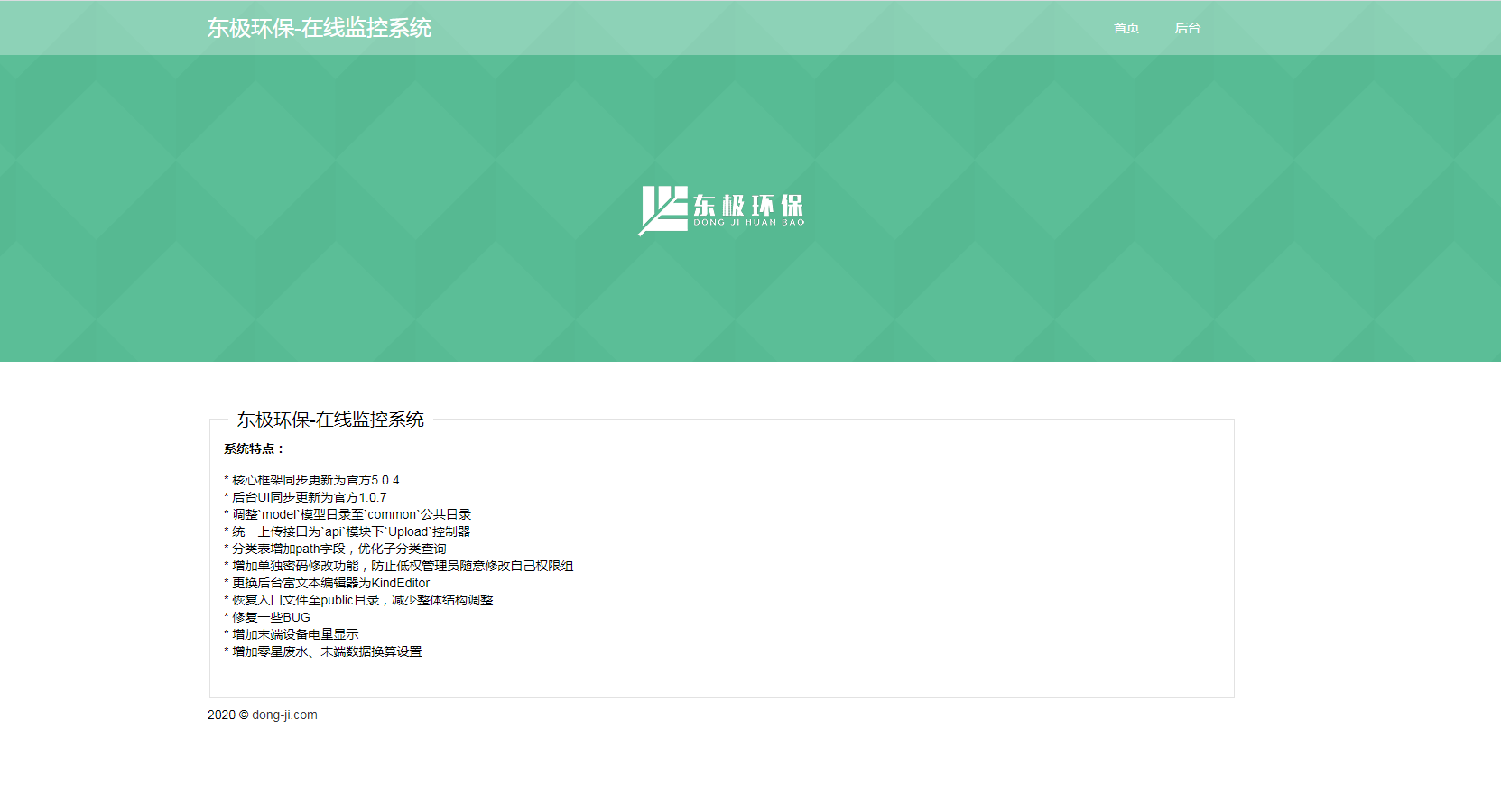This screenshot has width=1501, height=812.
Task: Select line 增加末端设备电量显示
Action: click(x=292, y=634)
